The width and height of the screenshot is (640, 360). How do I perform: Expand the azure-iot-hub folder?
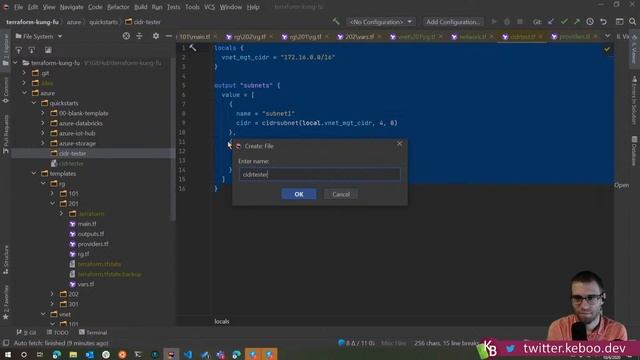pos(43,133)
